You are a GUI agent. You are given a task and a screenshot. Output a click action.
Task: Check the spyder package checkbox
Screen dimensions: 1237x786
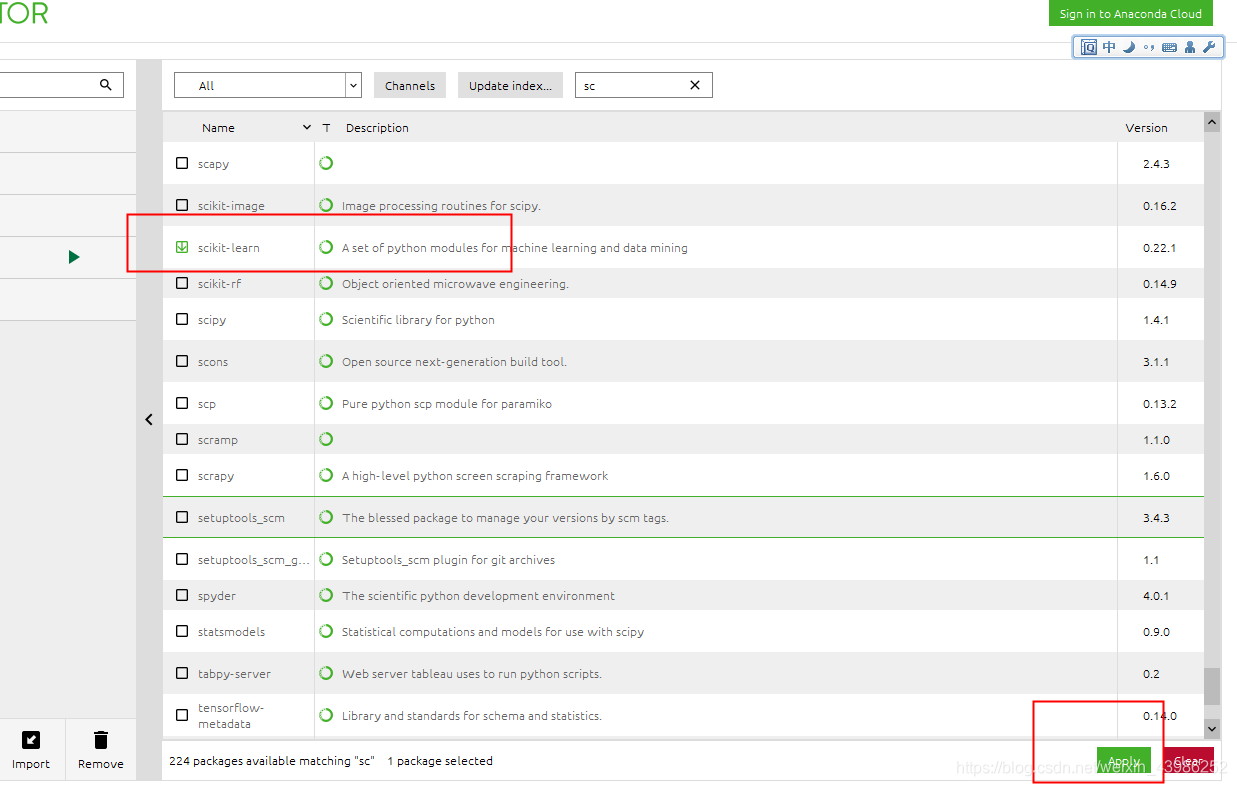click(182, 595)
